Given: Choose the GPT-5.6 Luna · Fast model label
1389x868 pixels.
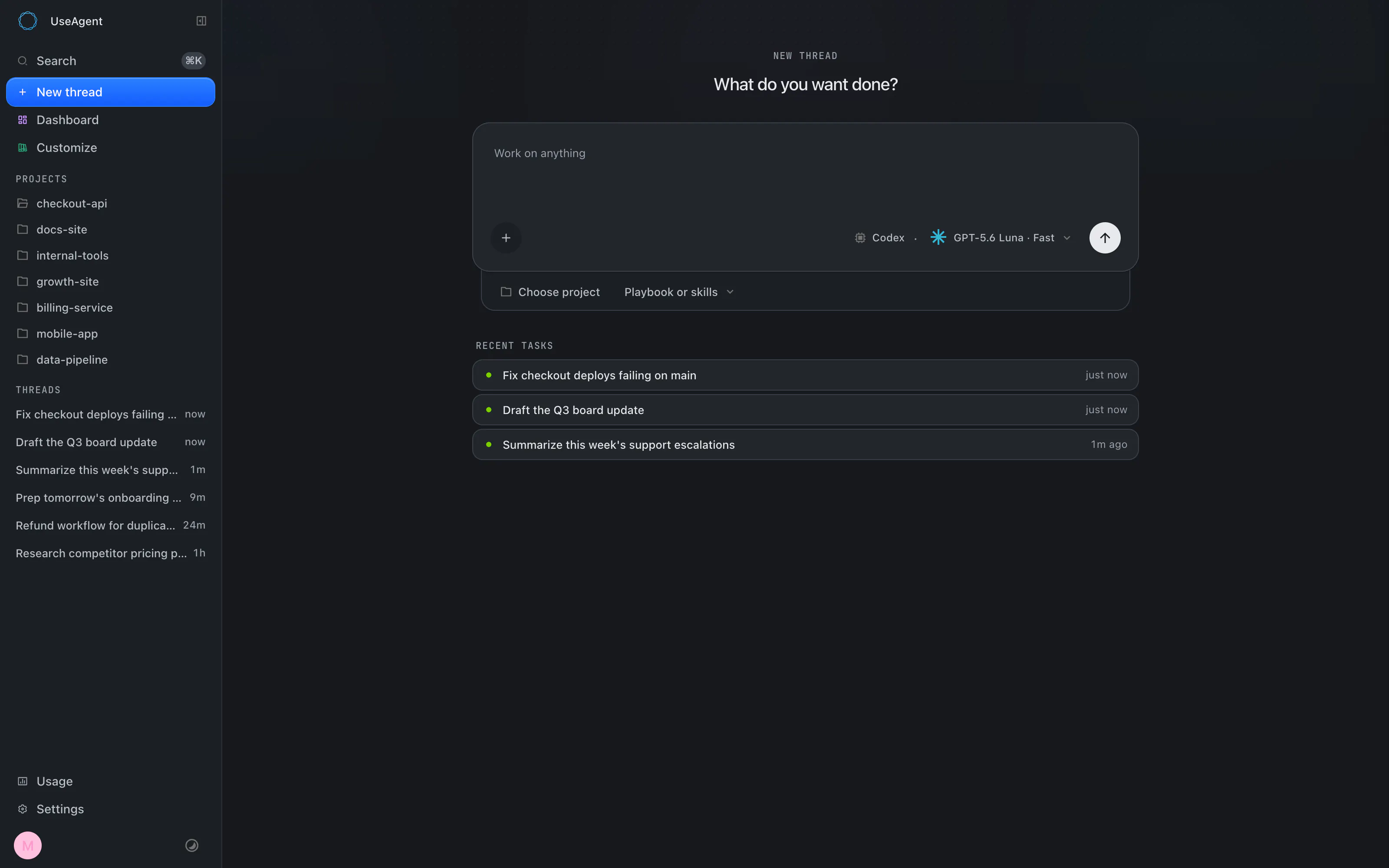Looking at the screenshot, I should (1003, 238).
